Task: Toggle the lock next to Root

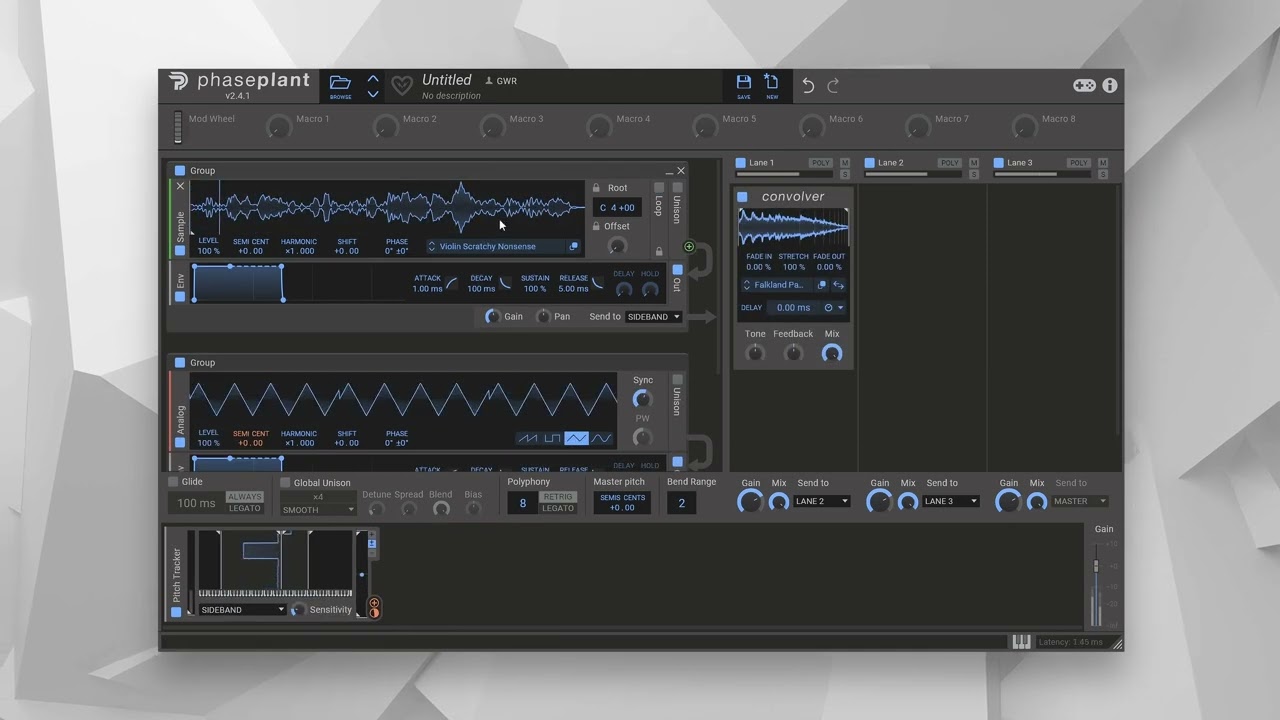Action: click(x=596, y=188)
